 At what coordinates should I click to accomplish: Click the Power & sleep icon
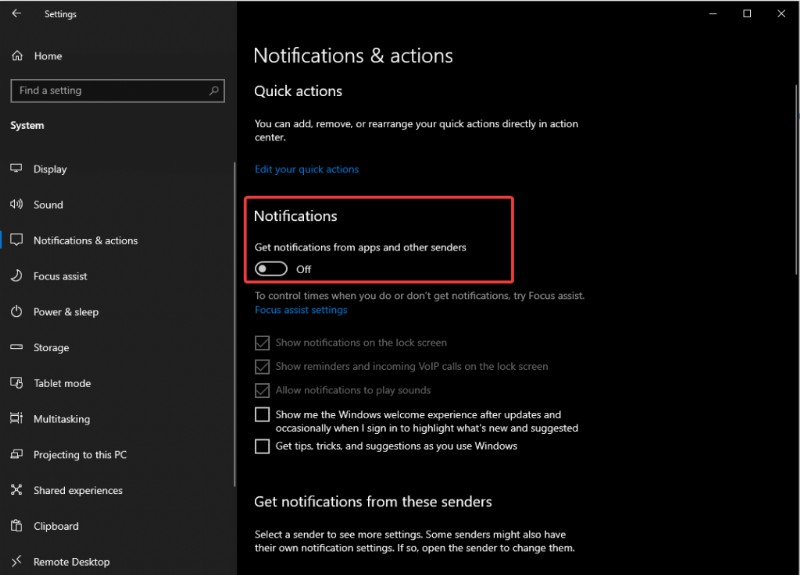point(16,312)
